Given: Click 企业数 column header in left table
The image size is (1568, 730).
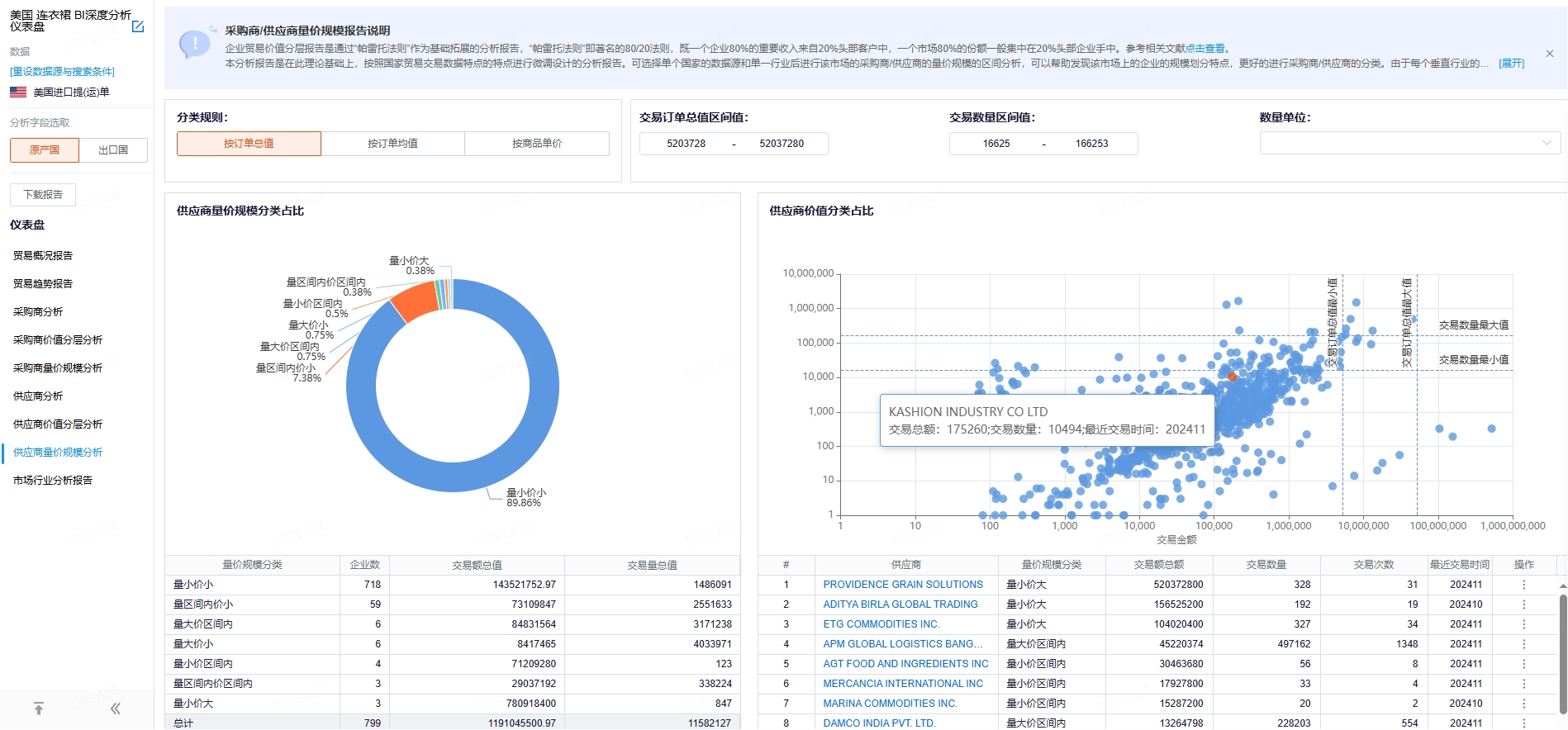Looking at the screenshot, I should [x=364, y=565].
